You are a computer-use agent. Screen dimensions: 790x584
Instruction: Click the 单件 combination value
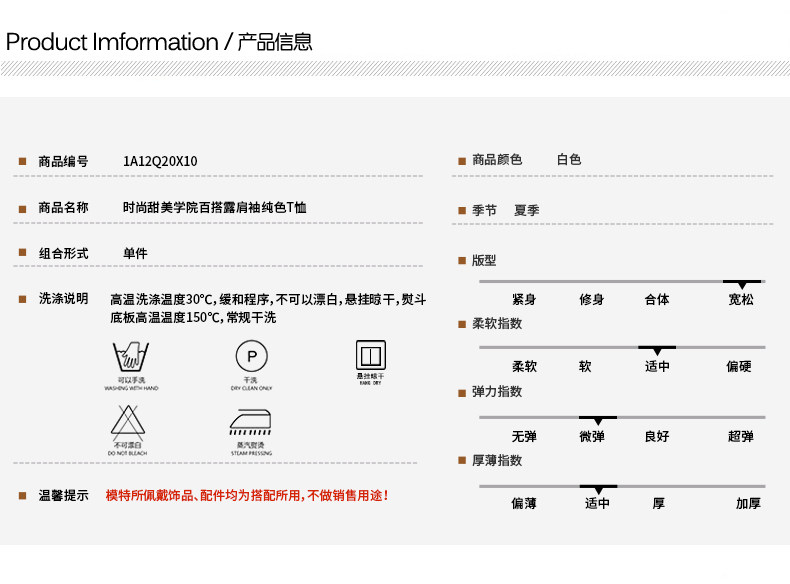point(136,253)
